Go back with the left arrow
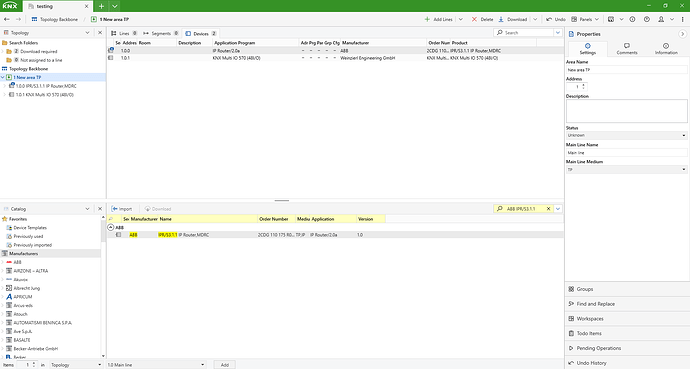 tap(7, 19)
